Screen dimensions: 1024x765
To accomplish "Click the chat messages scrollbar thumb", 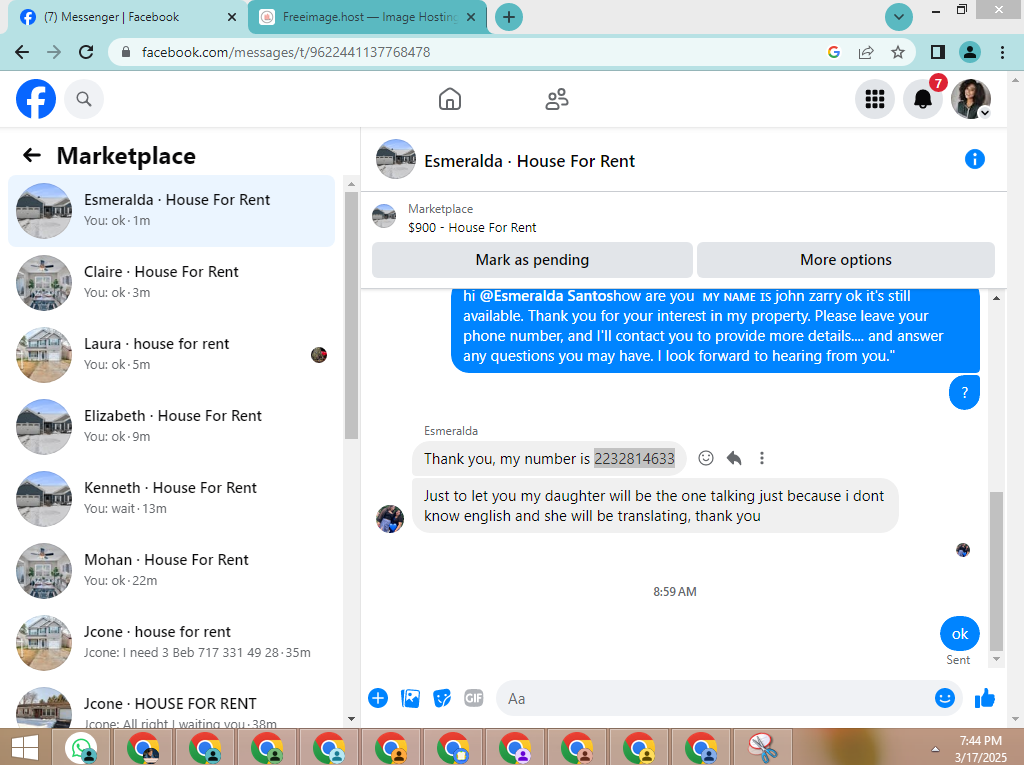I will (x=996, y=570).
